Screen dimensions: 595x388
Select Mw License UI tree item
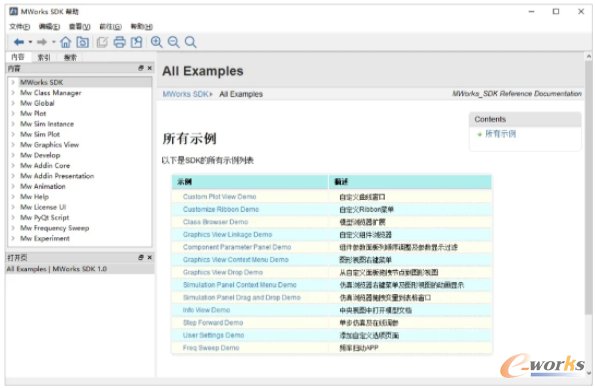43,207
